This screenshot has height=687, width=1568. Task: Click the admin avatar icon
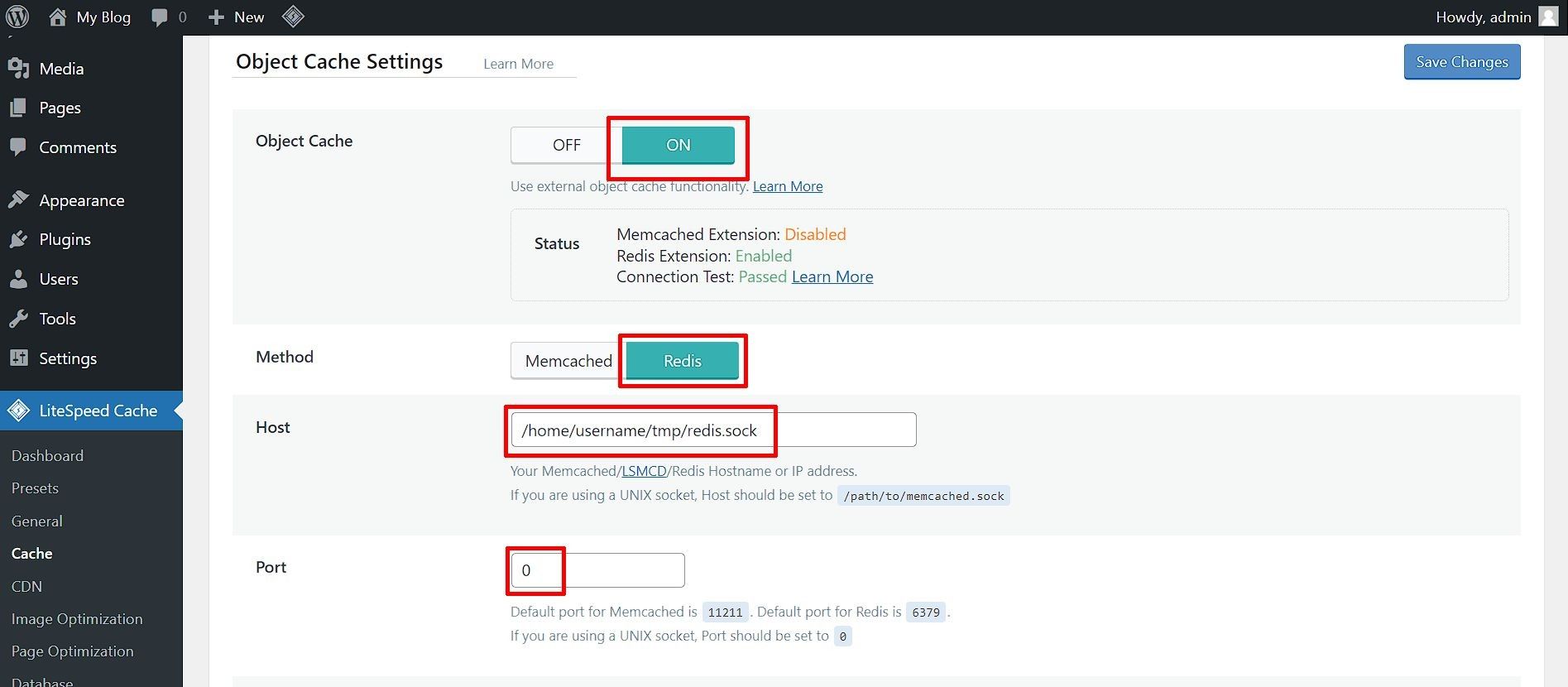(1548, 17)
